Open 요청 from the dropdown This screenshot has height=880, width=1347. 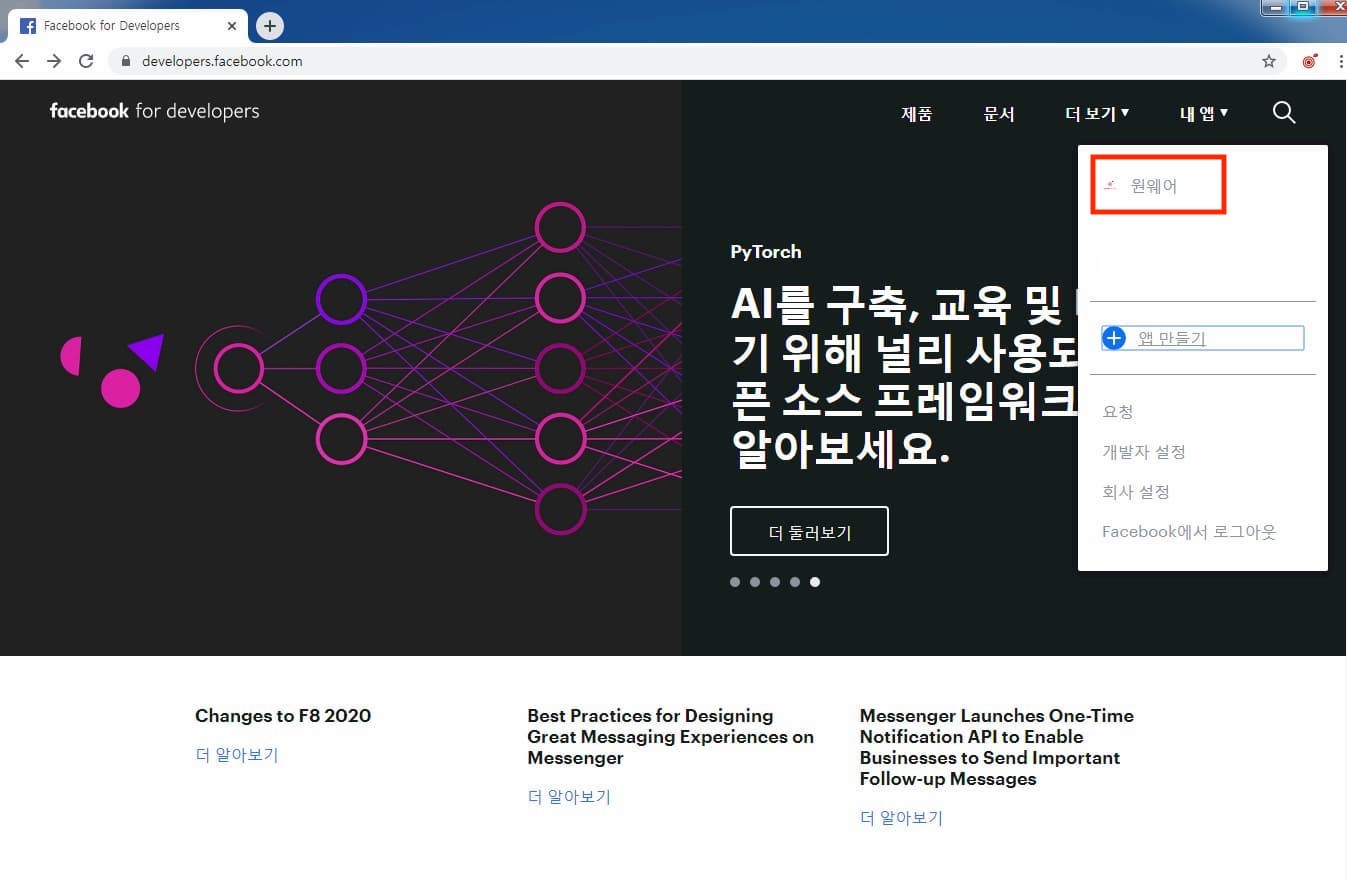(1118, 411)
